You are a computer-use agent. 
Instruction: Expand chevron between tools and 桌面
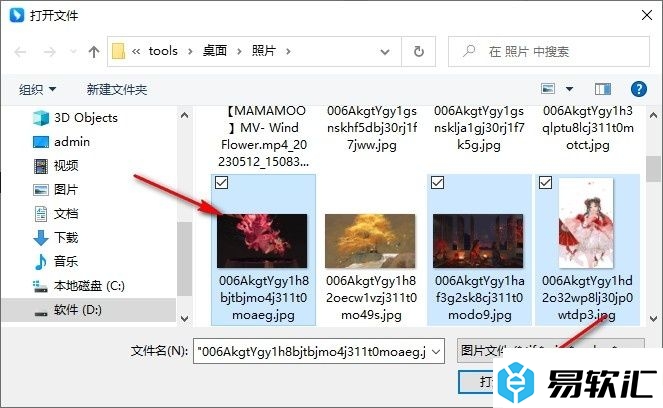(x=190, y=52)
